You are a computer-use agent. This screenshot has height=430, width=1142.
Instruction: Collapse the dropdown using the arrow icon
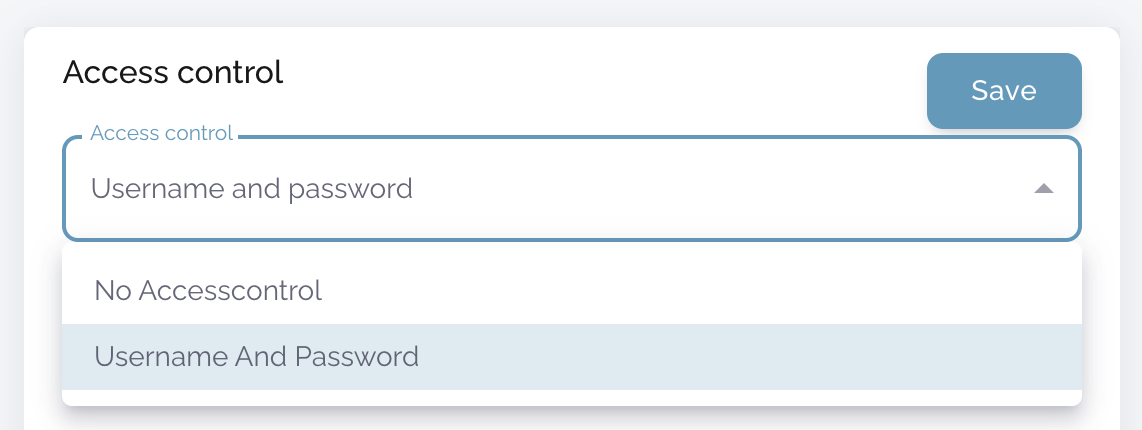1044,188
